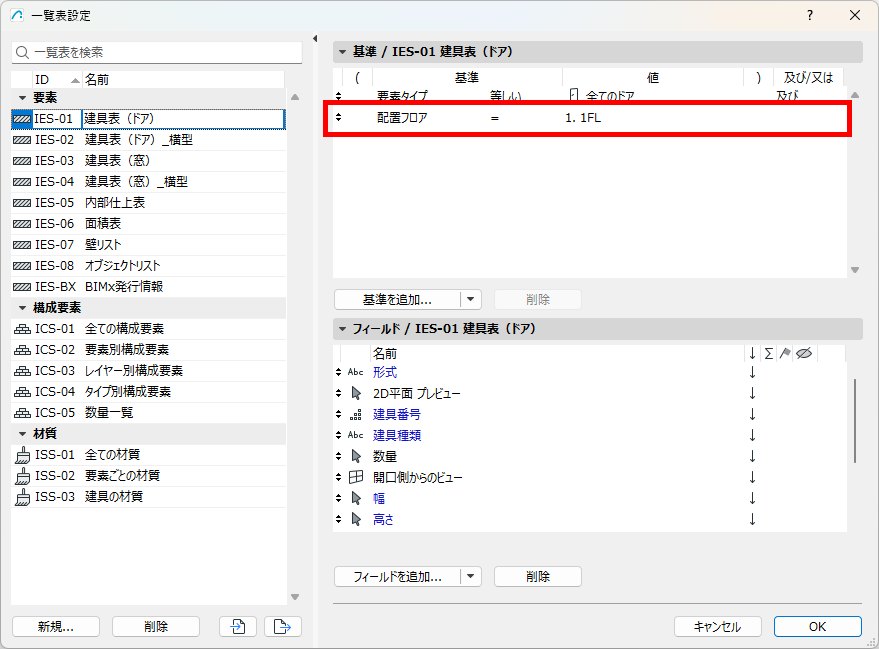Toggle sort order arrow for 開口側からのビュー
The image size is (879, 649).
[752, 477]
